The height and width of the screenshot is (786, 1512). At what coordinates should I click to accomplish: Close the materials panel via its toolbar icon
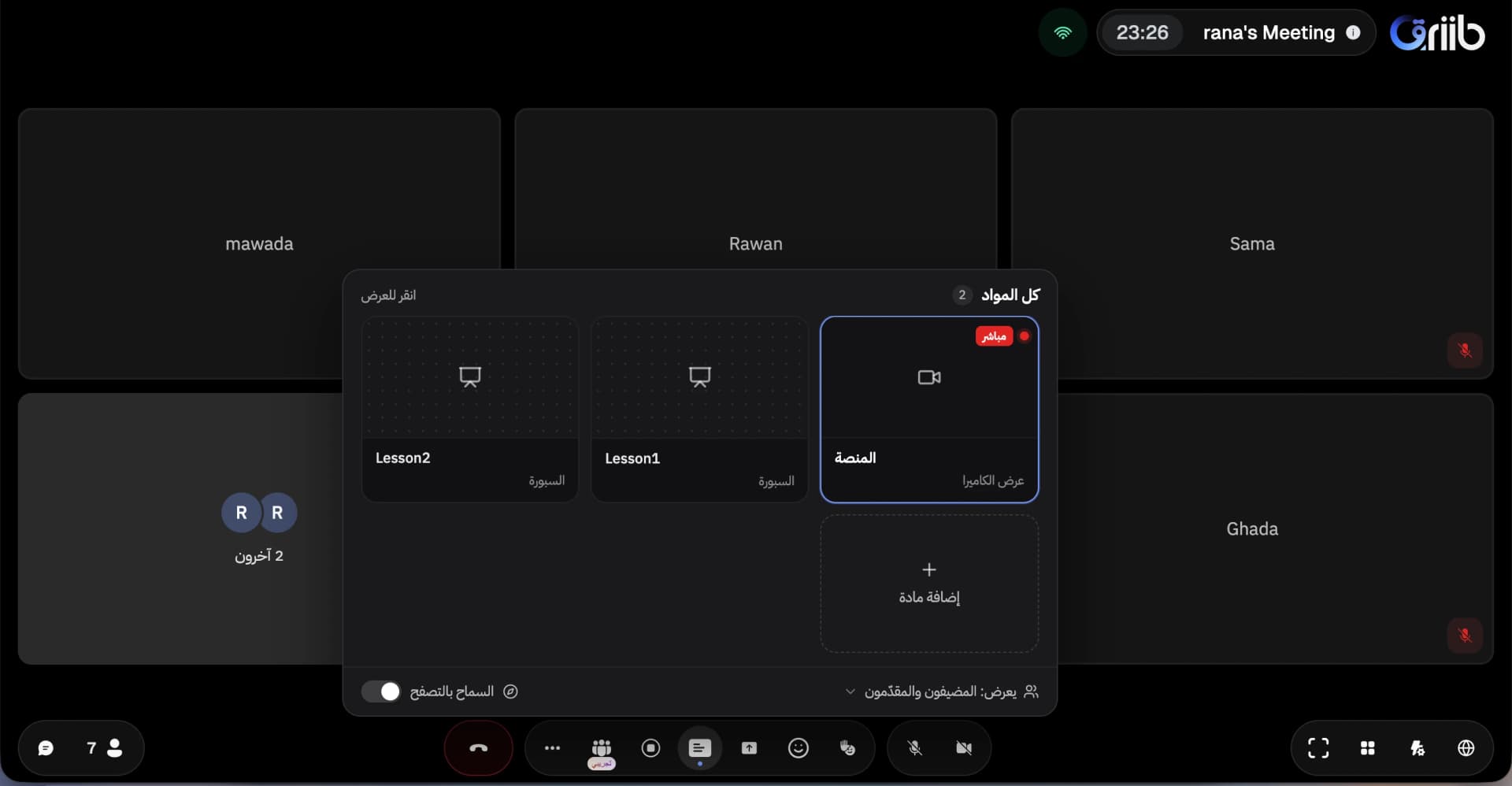coord(699,747)
